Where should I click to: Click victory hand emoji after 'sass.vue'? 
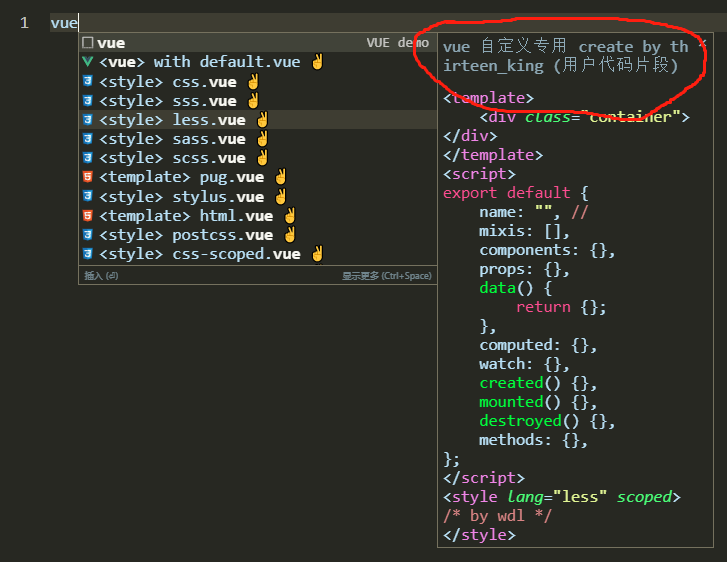(262, 138)
